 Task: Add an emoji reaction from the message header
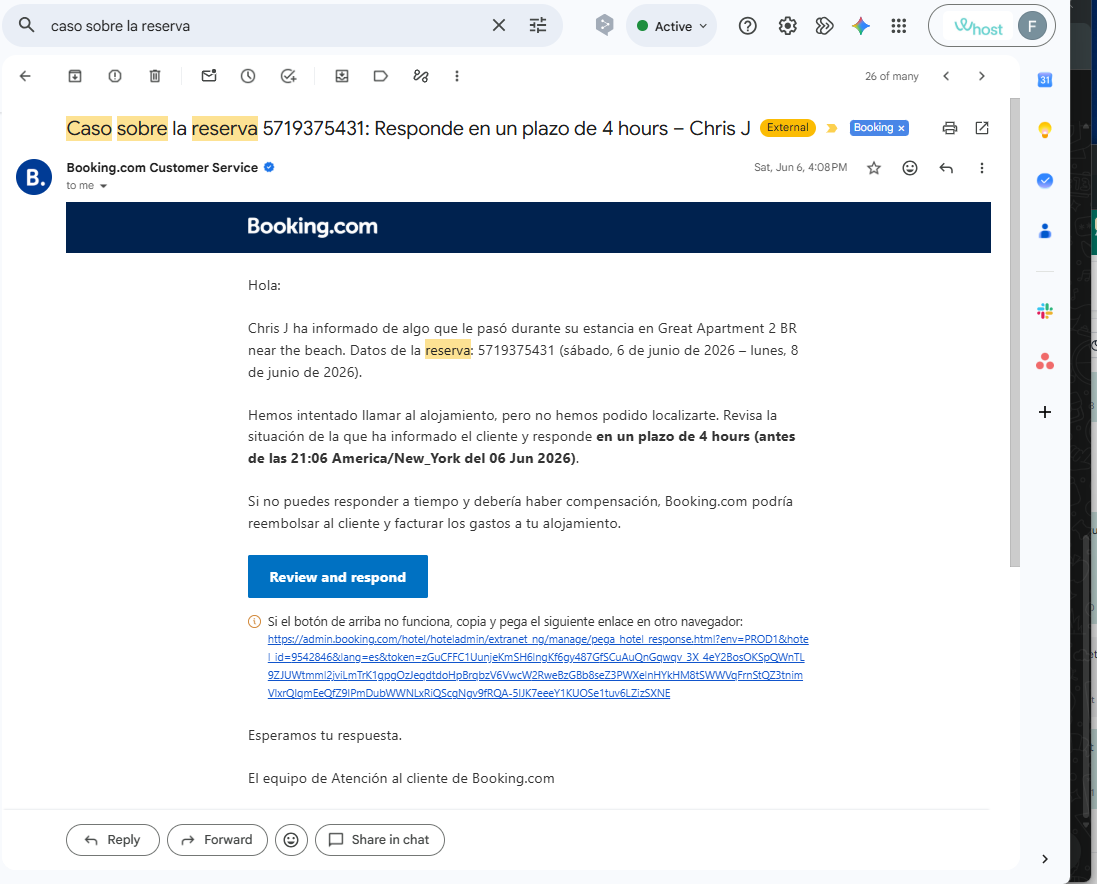(910, 168)
